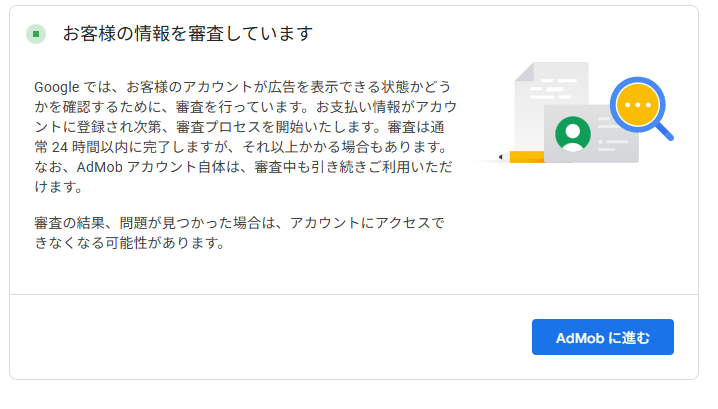Click the yellow pencil in the illustration
The height and width of the screenshot is (409, 718).
coord(522,157)
